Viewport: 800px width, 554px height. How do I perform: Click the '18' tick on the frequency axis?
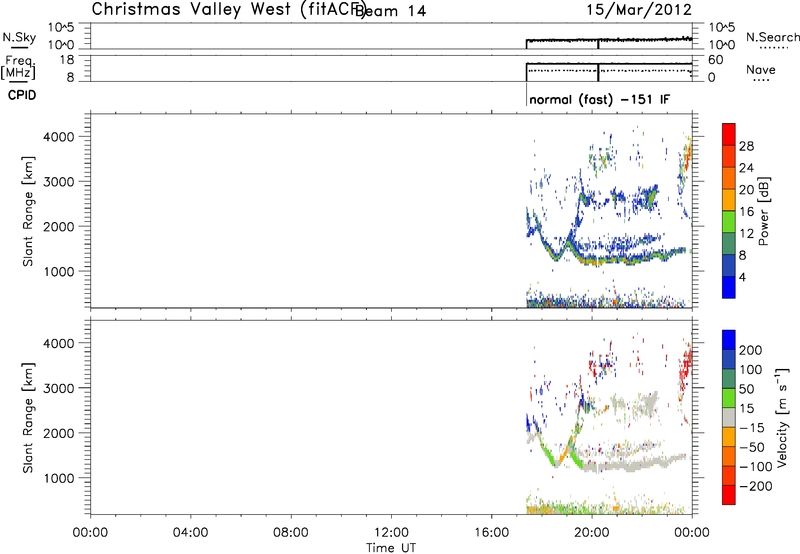pos(68,60)
